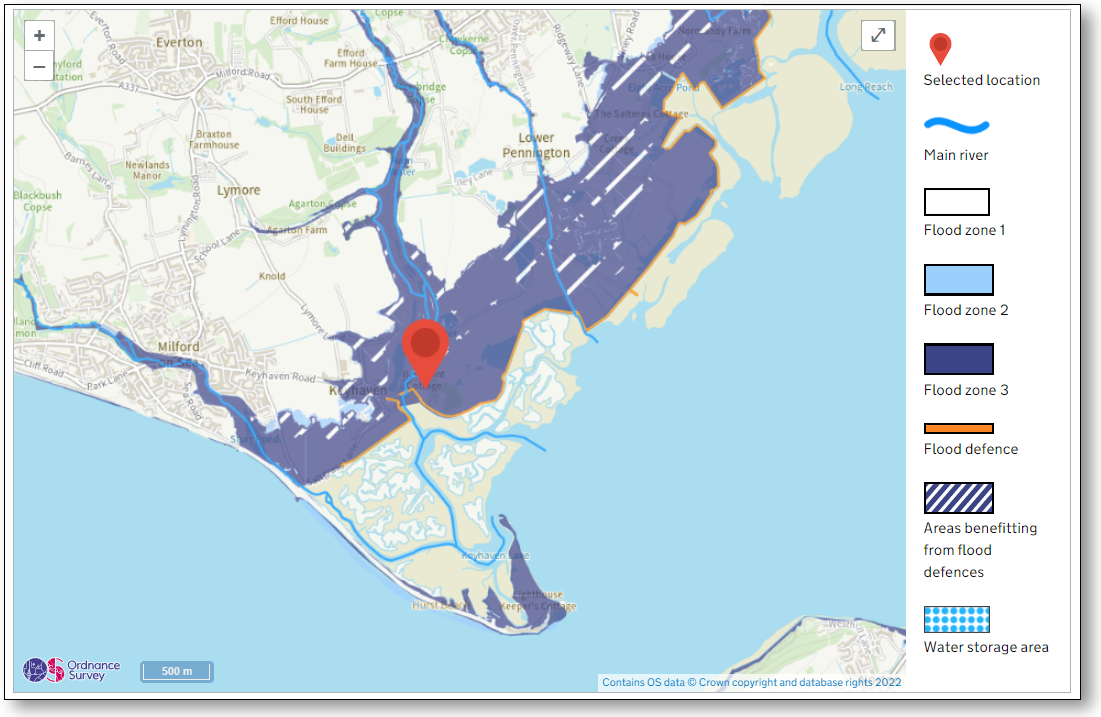Click the 500 m scale bar
The width and height of the screenshot is (1101, 717).
tap(176, 671)
